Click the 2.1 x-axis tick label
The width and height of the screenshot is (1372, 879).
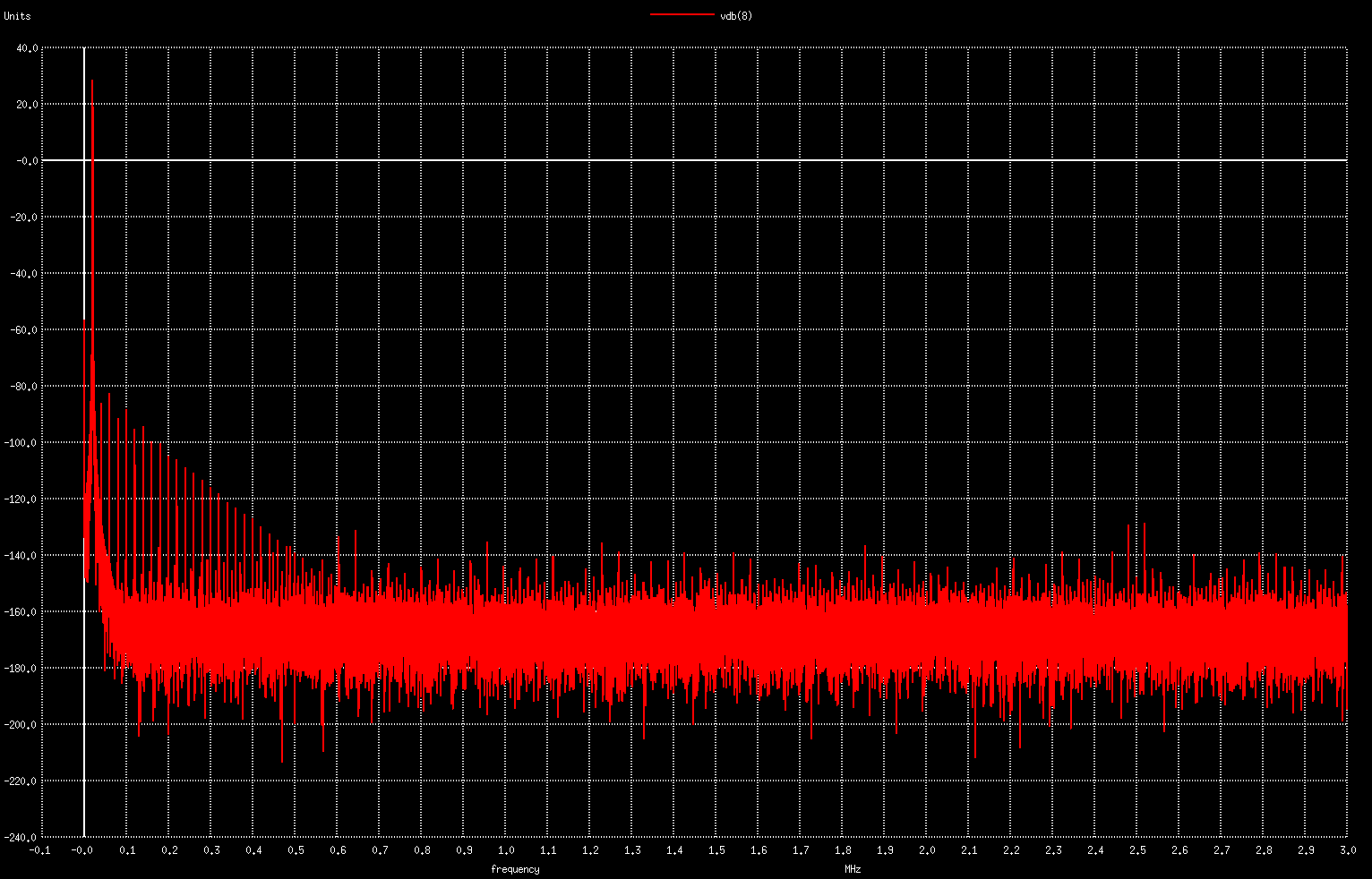(969, 850)
